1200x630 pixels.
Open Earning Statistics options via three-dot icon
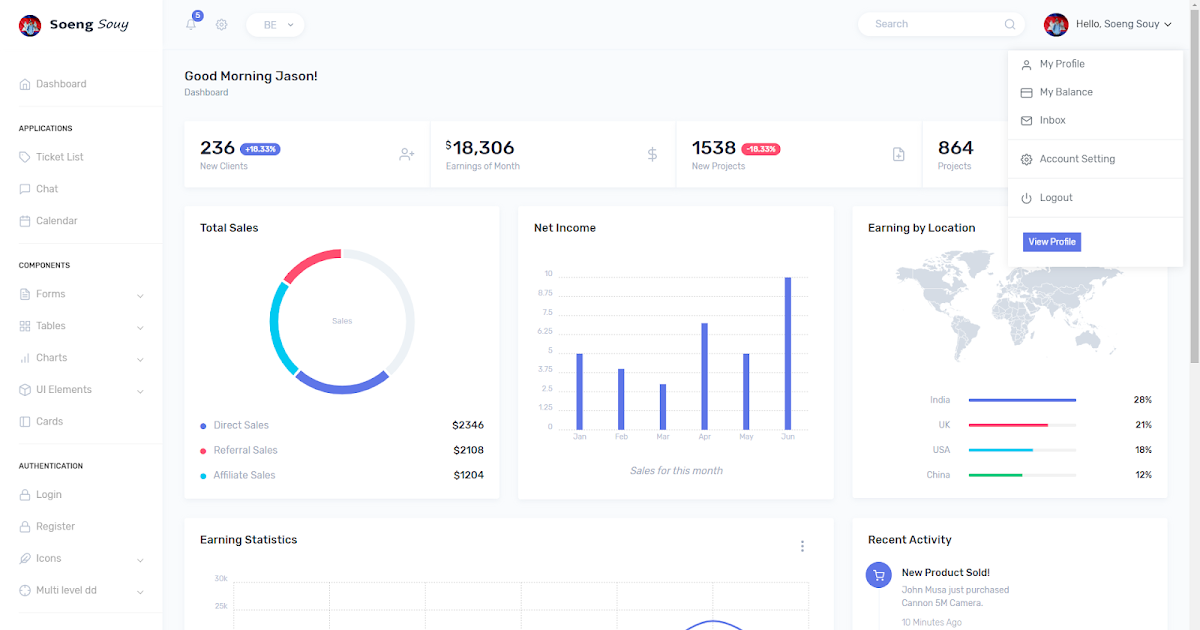pyautogui.click(x=802, y=546)
